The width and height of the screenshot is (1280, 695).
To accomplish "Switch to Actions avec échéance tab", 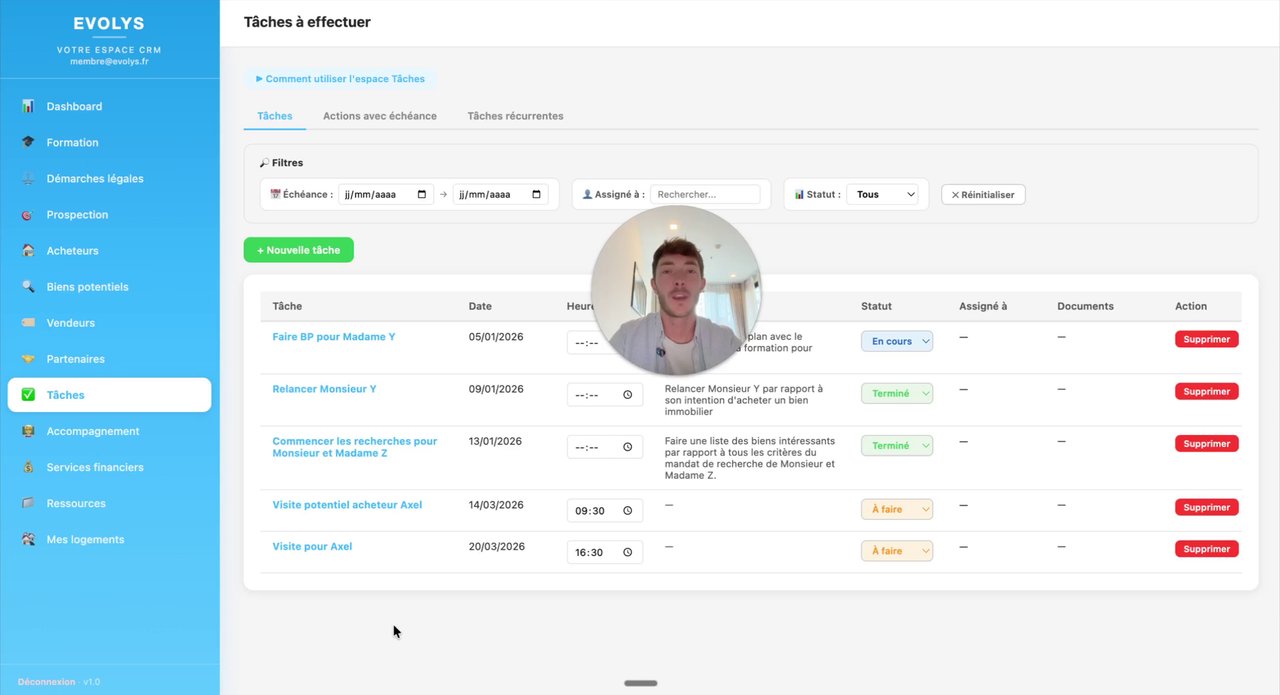I will click(380, 116).
